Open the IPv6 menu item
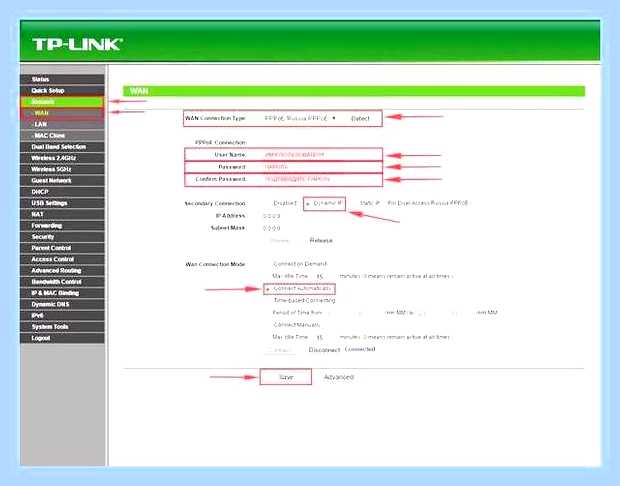This screenshot has width=620, height=486. click(x=62, y=316)
